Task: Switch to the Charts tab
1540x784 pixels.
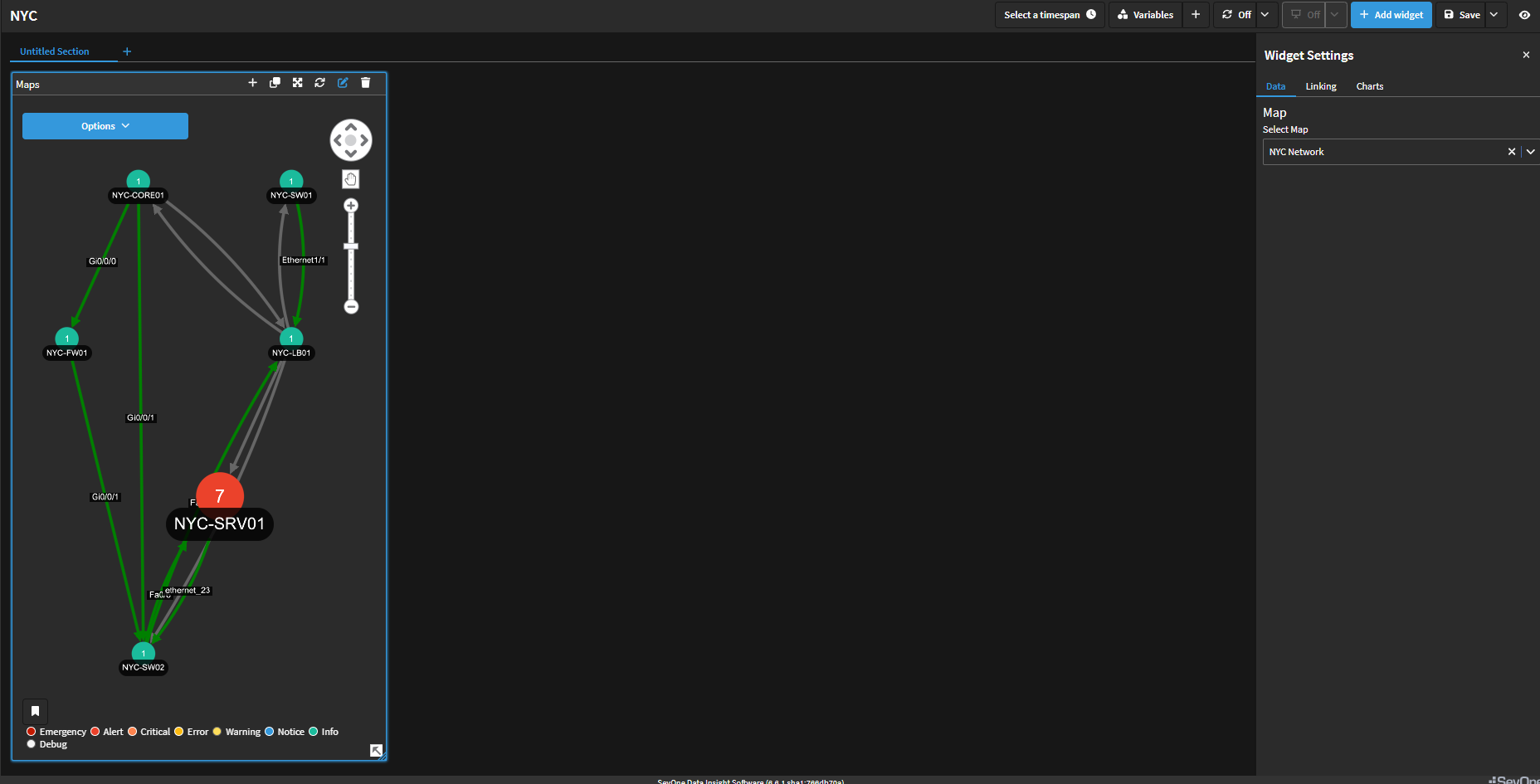Action: click(1369, 86)
